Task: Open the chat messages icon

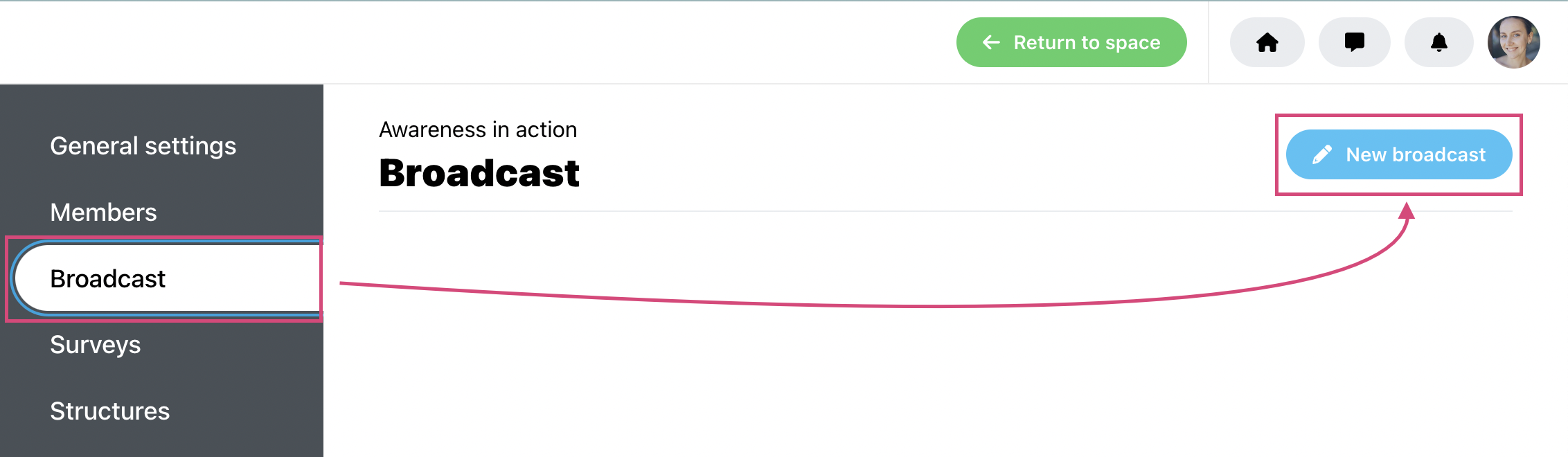Action: tap(1354, 42)
